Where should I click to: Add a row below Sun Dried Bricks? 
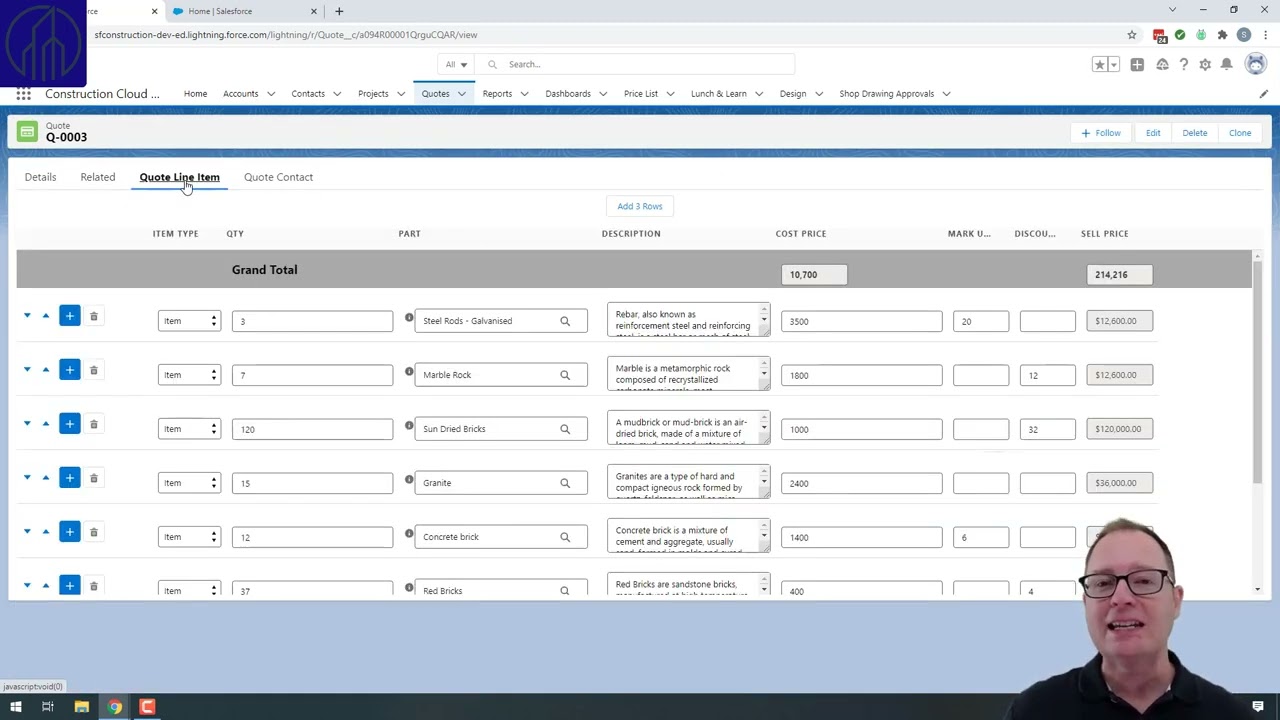pyautogui.click(x=69, y=424)
